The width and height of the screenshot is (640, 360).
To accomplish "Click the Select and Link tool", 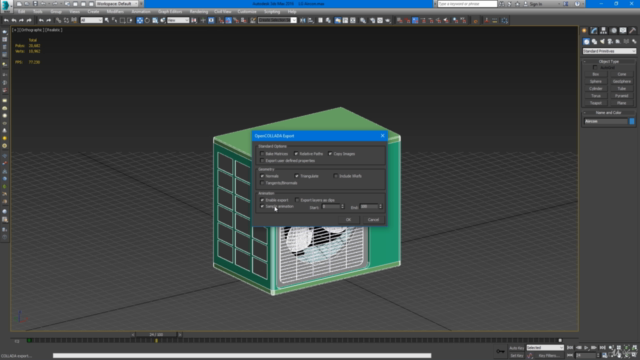I will [x=58, y=20].
